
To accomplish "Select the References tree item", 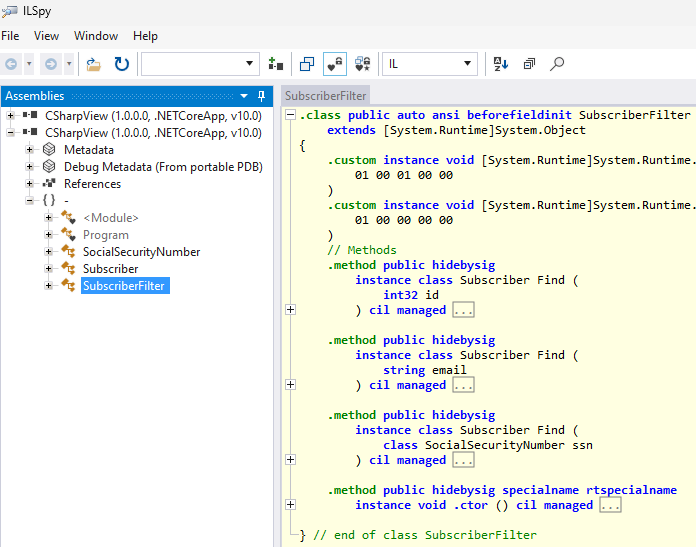I will point(92,184).
